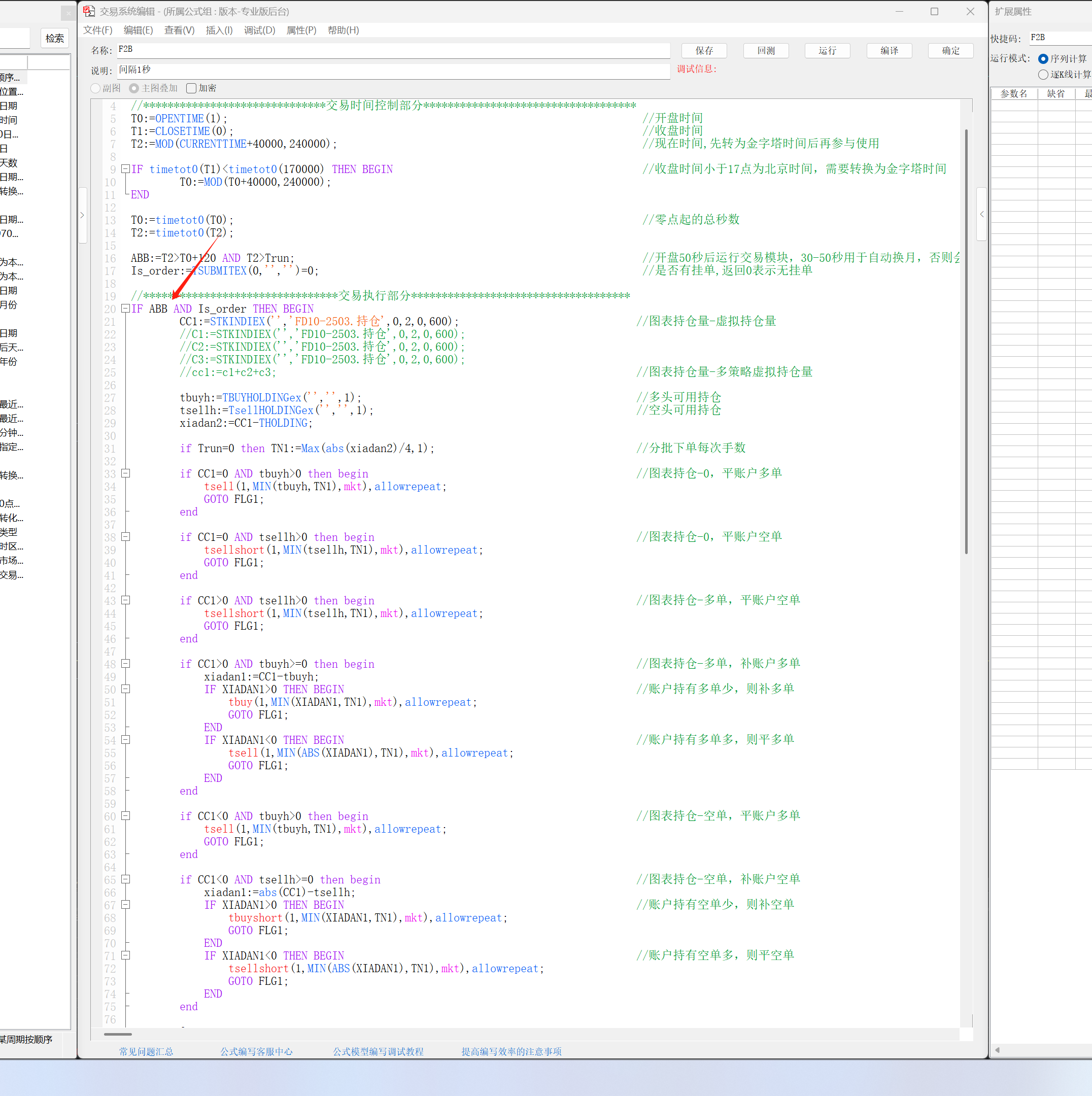Open the 常见问题汇总 link
1092x1096 pixels.
[x=146, y=1052]
